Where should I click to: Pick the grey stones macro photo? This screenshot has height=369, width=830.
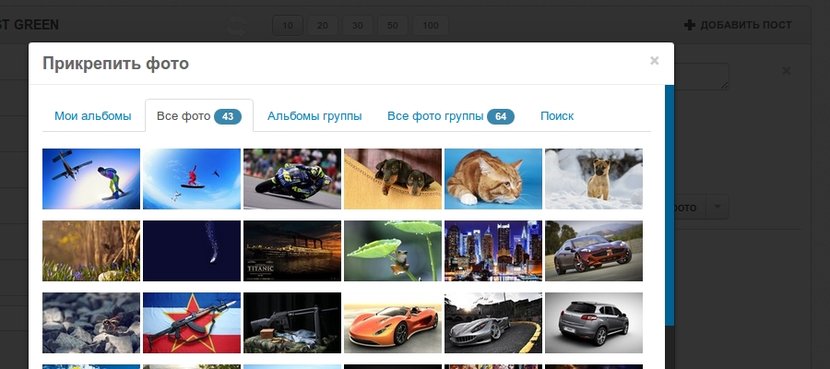[91, 323]
